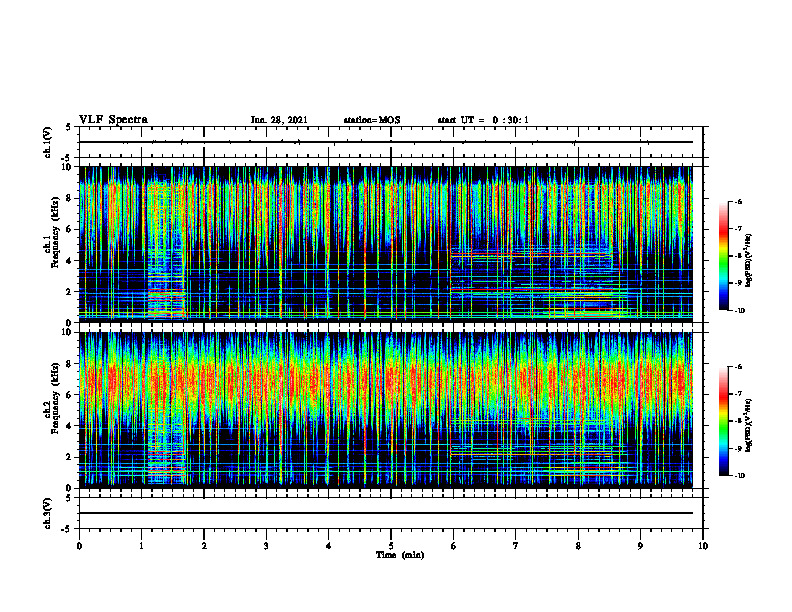Click time axis tick label '8'

[578, 546]
